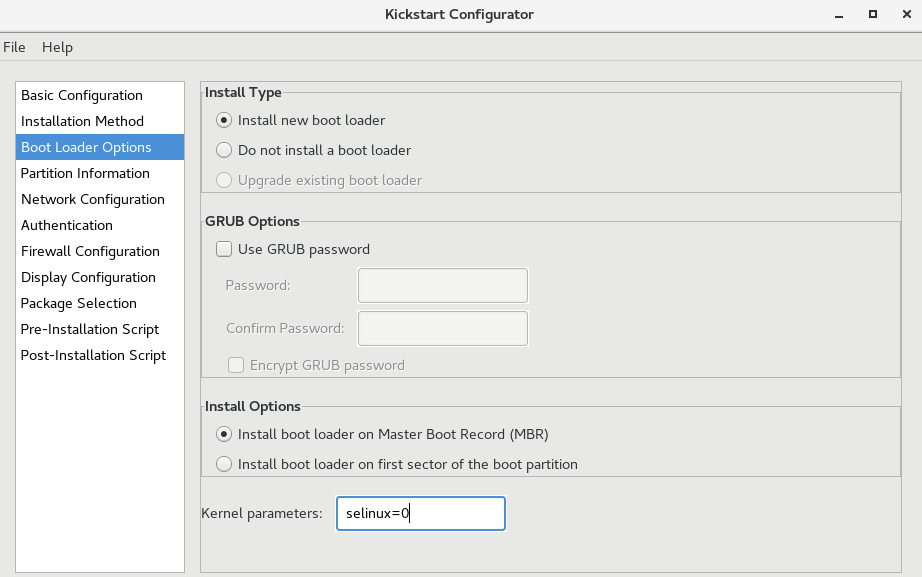Viewport: 922px width, 577px height.
Task: Select Install new boot loader option
Action: click(x=223, y=120)
